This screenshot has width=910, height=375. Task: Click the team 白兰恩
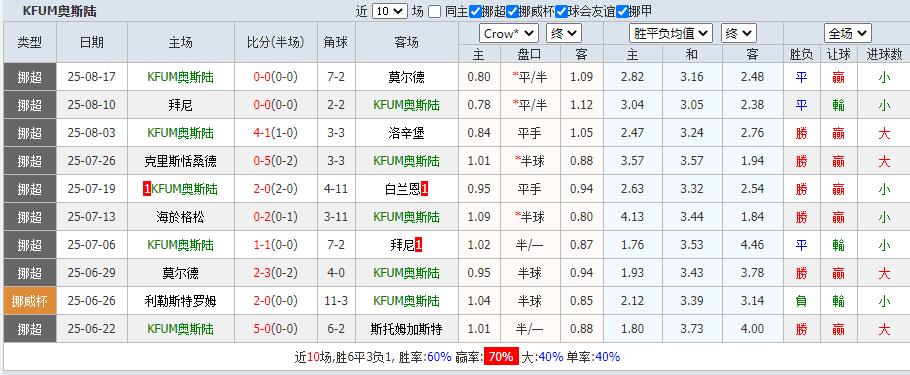(402, 189)
